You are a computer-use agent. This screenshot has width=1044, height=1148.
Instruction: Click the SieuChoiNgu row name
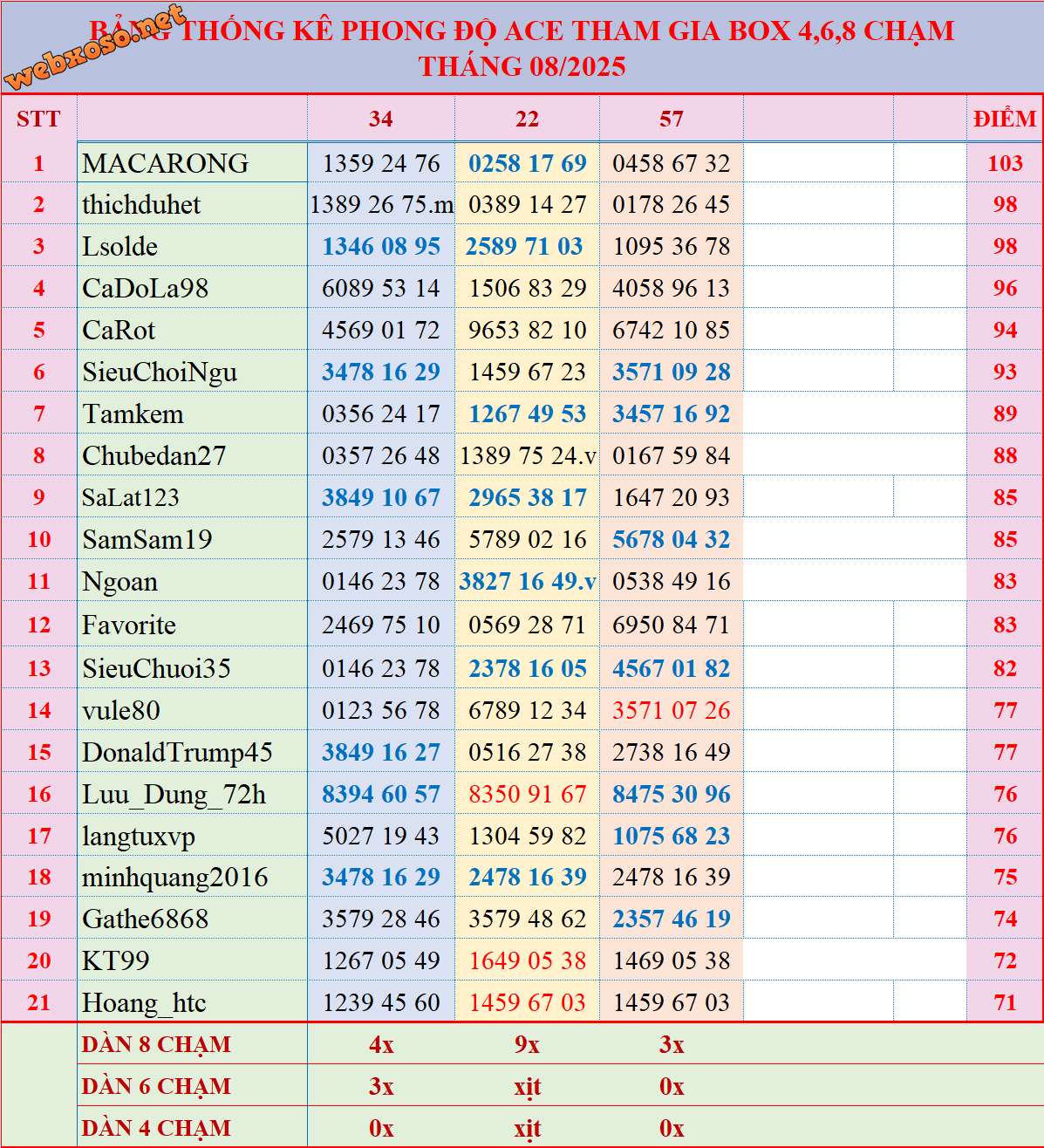160,372
